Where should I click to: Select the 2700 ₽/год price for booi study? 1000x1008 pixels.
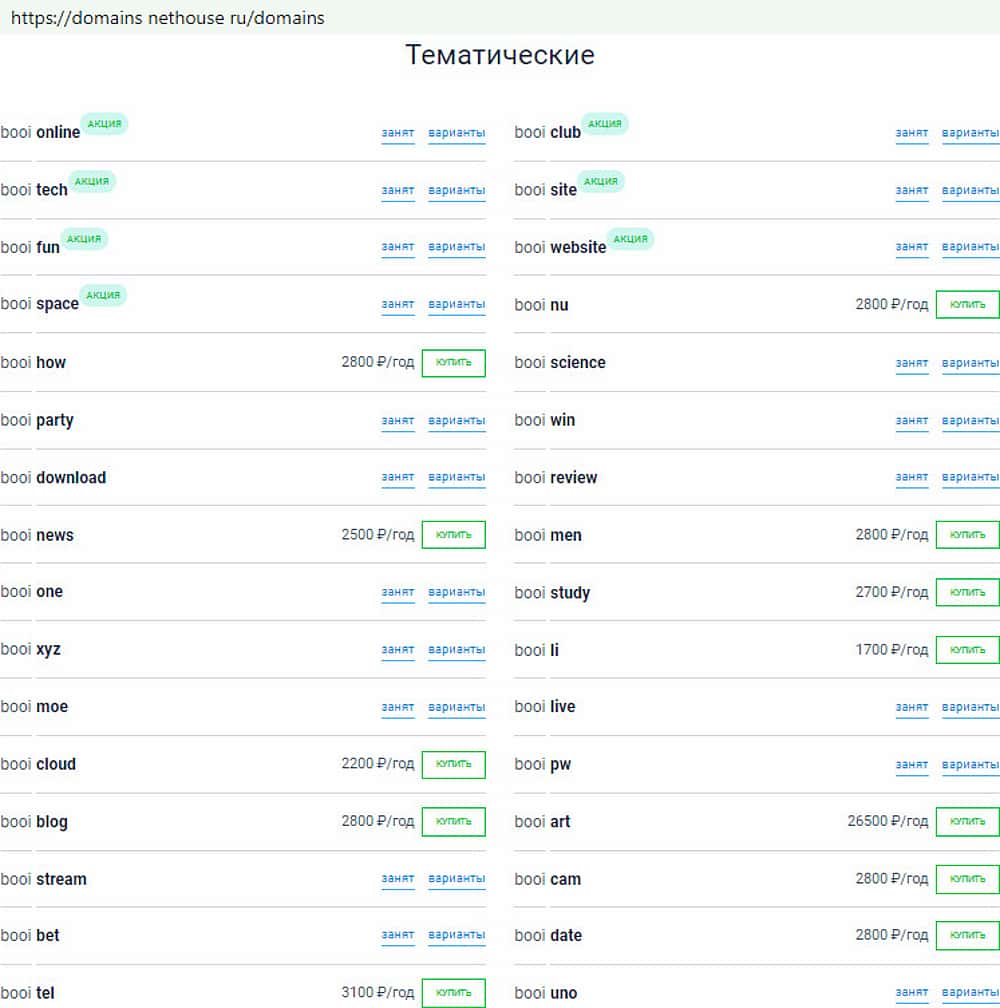click(891, 592)
